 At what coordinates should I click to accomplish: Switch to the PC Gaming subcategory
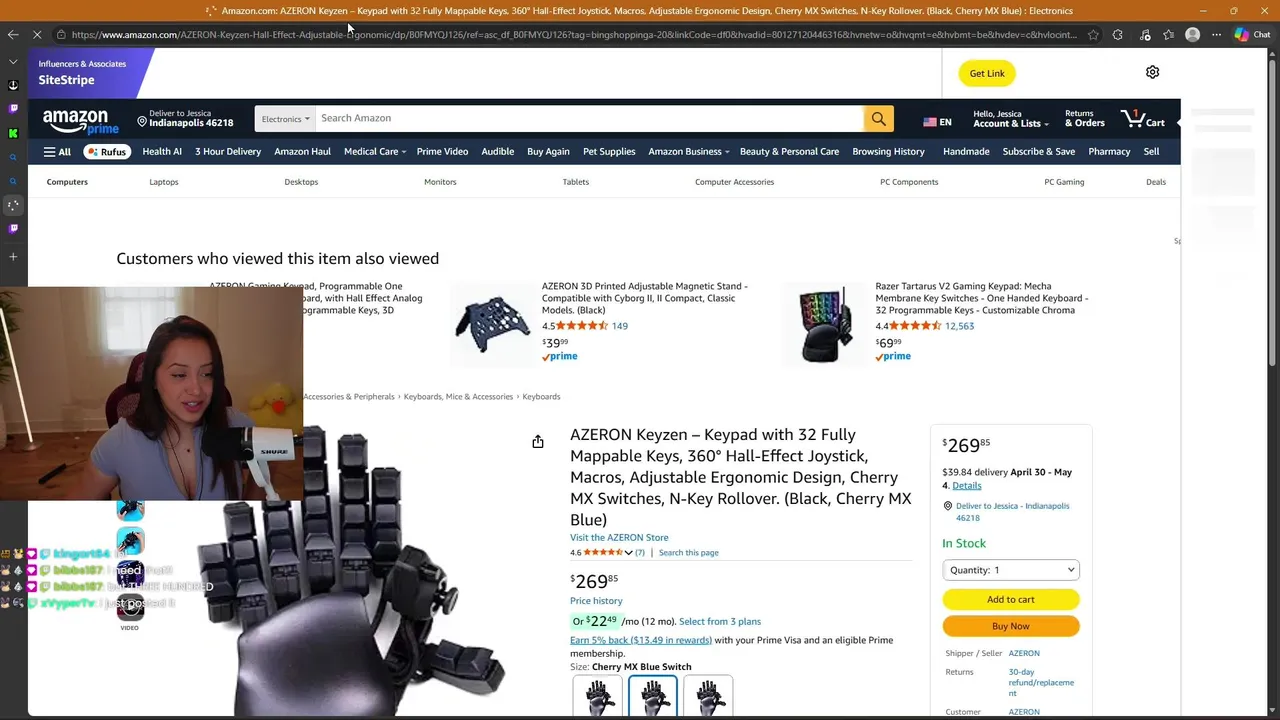[x=1064, y=182]
